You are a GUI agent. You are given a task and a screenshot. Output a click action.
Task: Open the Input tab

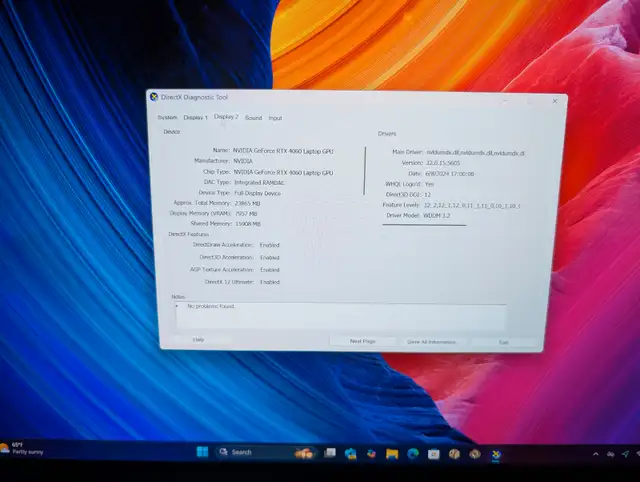point(275,118)
